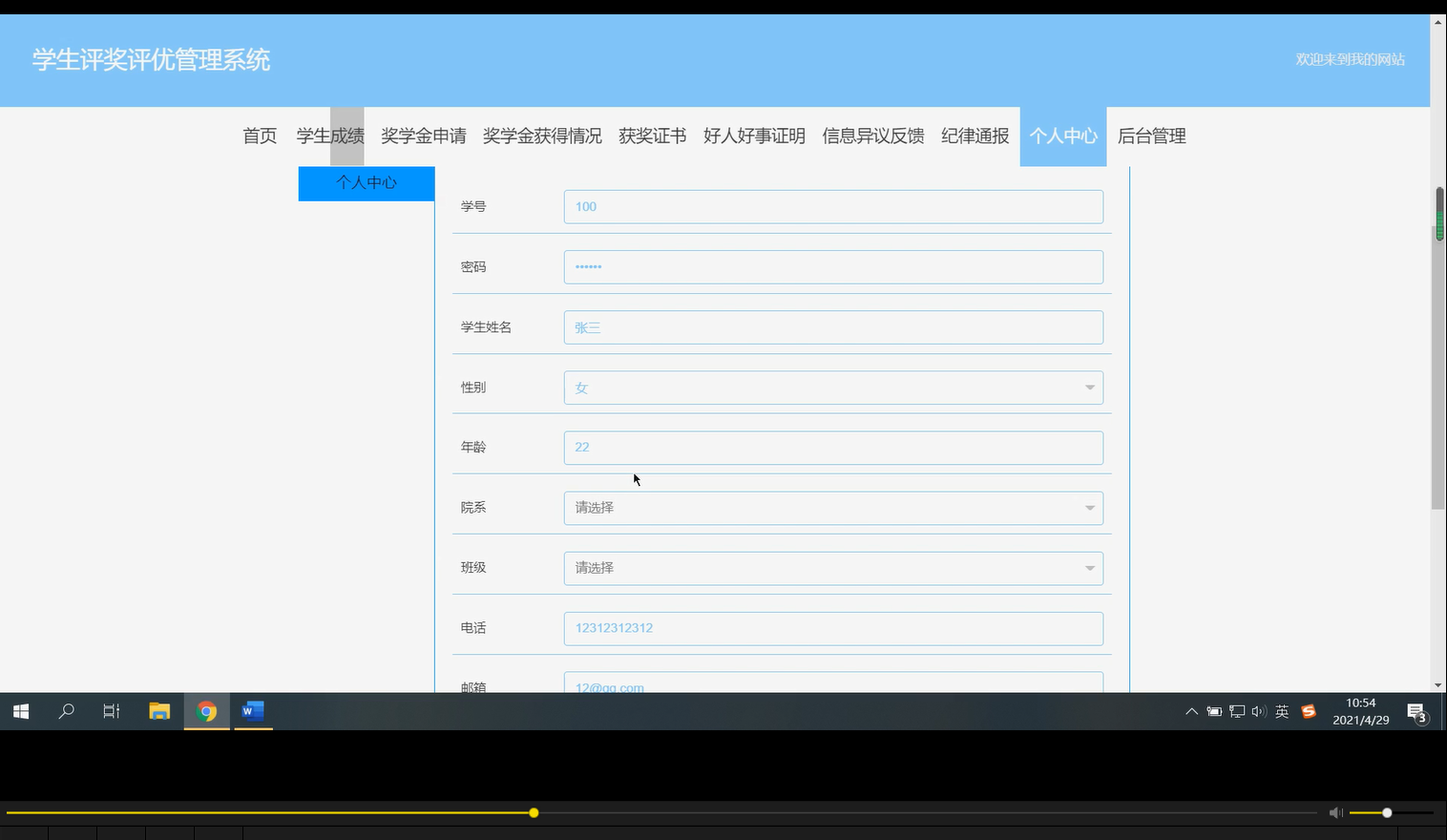
Task: Click the Windows Search icon
Action: click(66, 711)
